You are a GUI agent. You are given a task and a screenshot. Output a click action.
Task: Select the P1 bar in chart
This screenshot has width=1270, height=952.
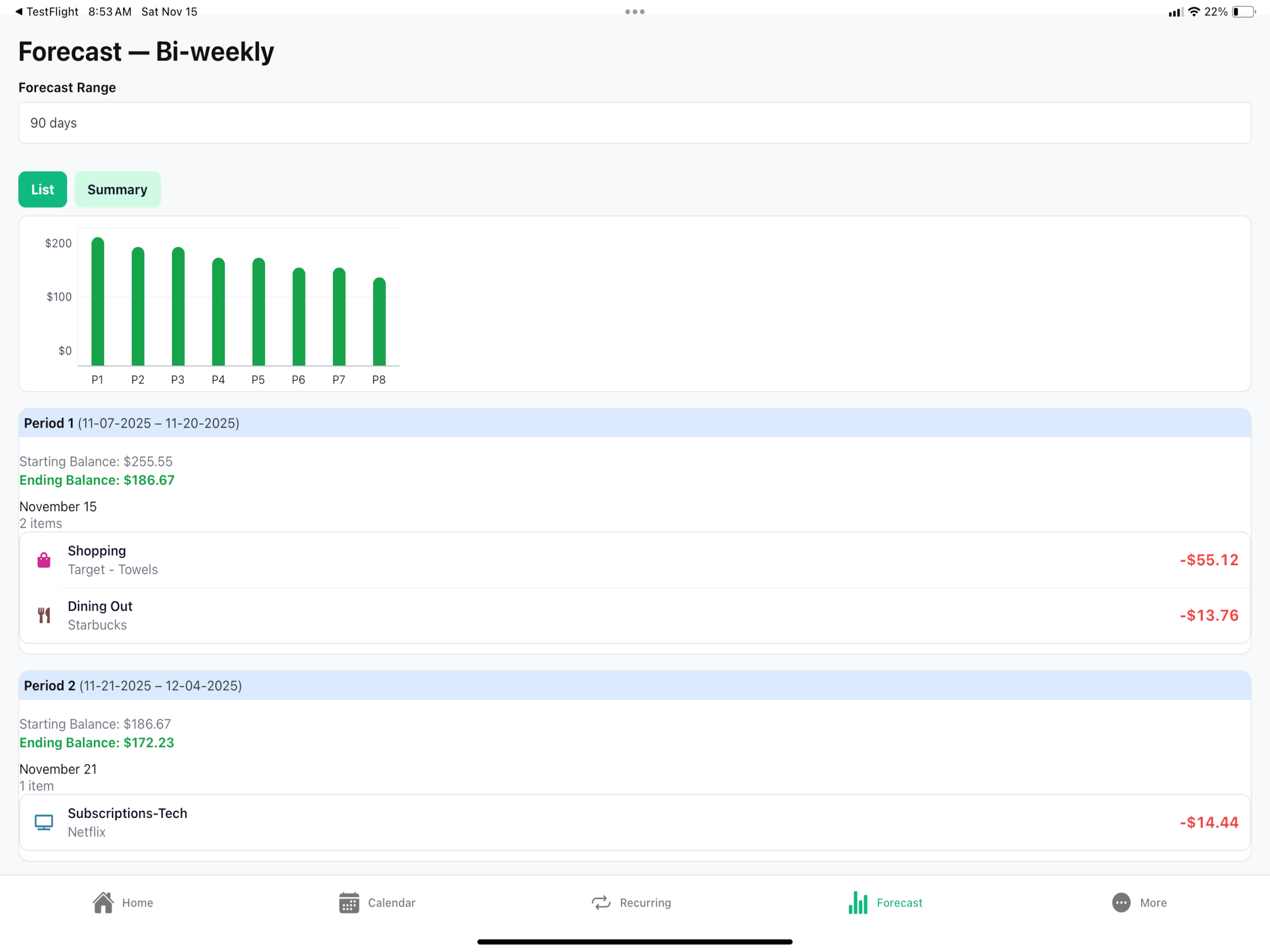98,301
